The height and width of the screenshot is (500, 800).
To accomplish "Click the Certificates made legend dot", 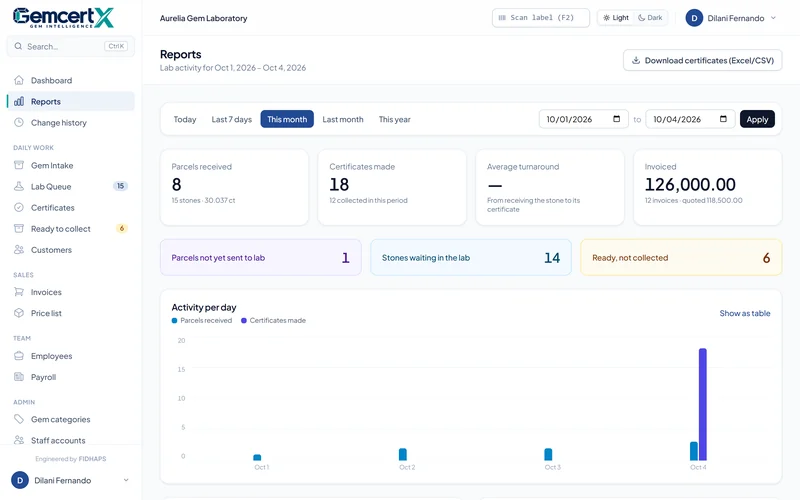I will click(244, 320).
